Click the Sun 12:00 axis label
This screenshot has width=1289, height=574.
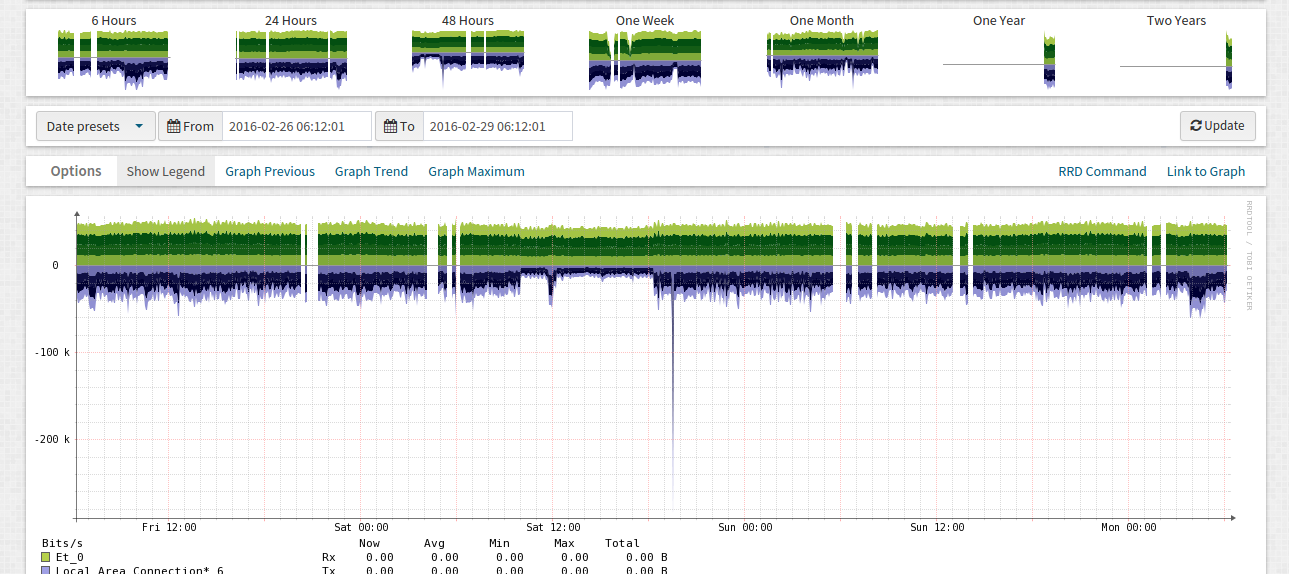tap(937, 527)
